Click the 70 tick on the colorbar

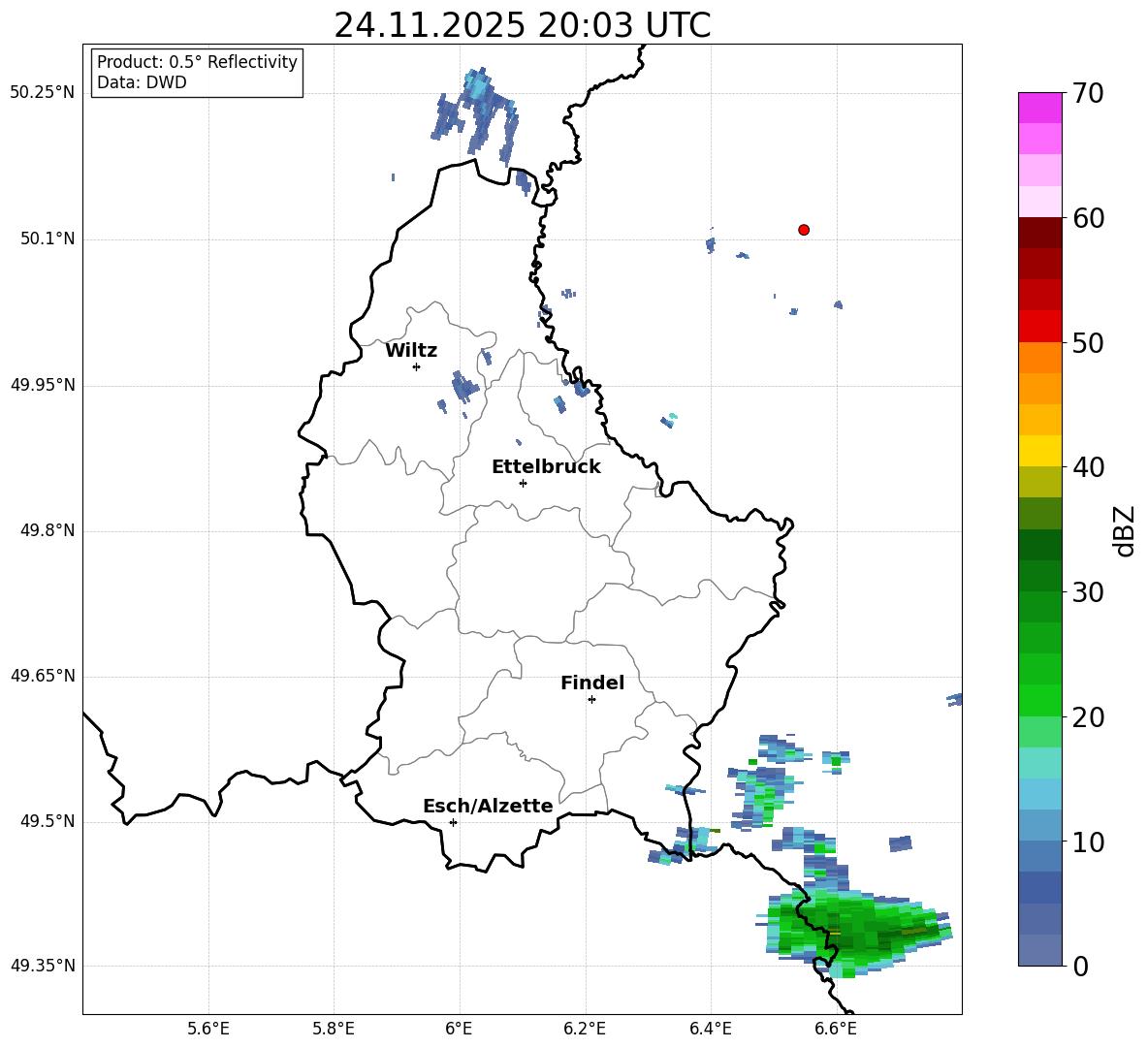tap(1087, 93)
